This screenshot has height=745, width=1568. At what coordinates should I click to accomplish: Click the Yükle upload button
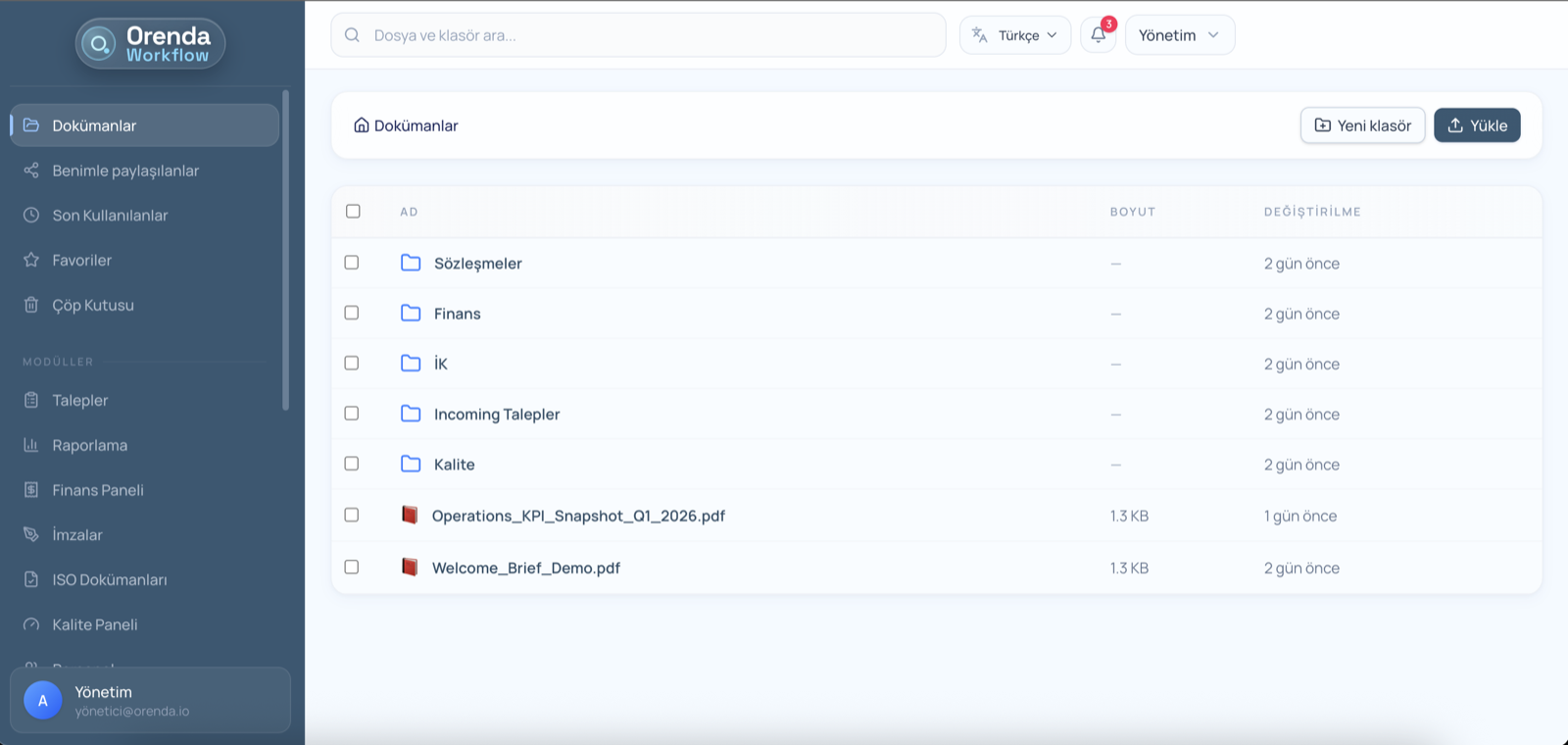coord(1477,125)
